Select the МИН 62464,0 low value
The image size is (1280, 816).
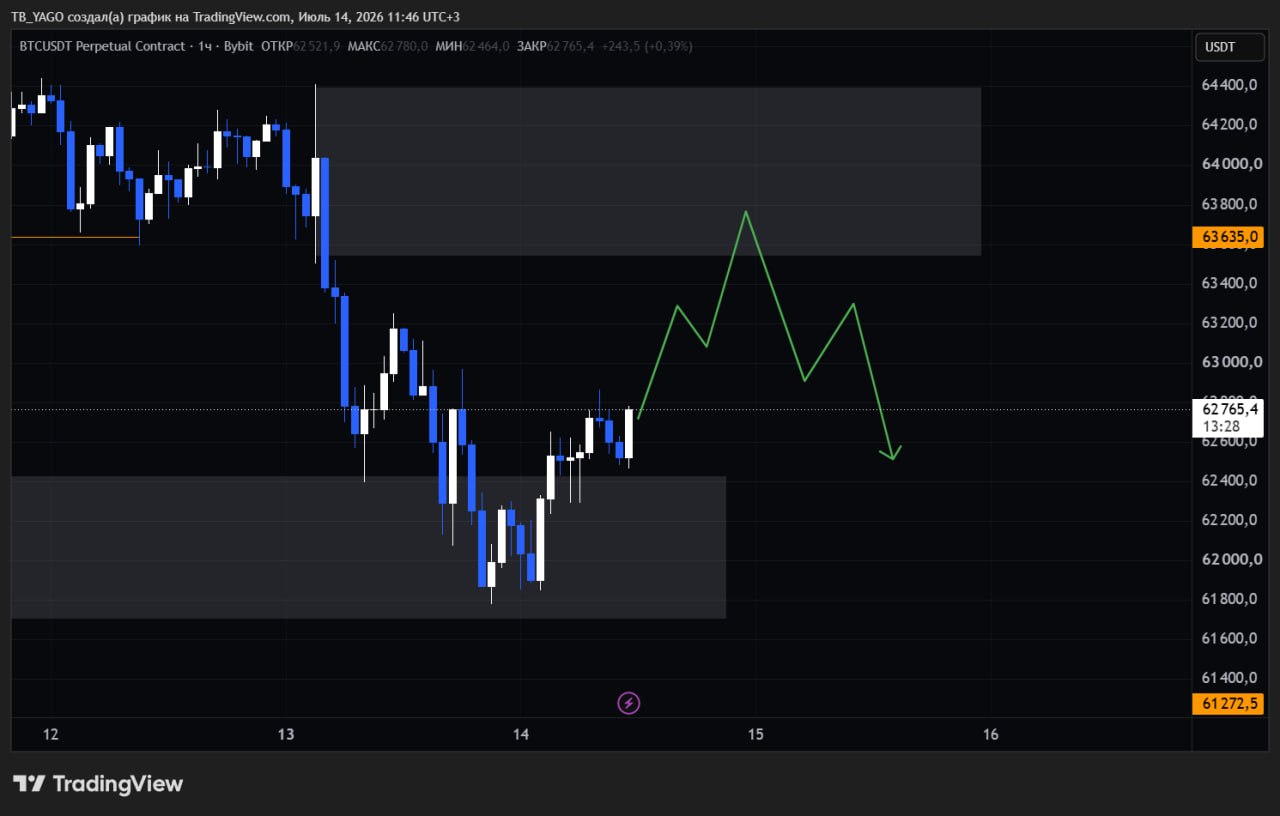[x=472, y=46]
